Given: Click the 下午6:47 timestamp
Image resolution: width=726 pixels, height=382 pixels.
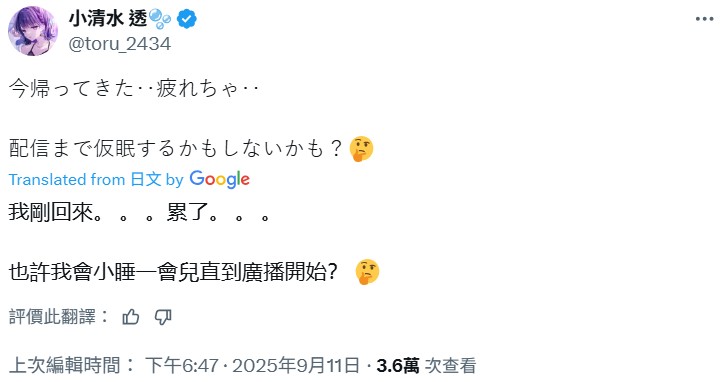Looking at the screenshot, I should pos(182,365).
